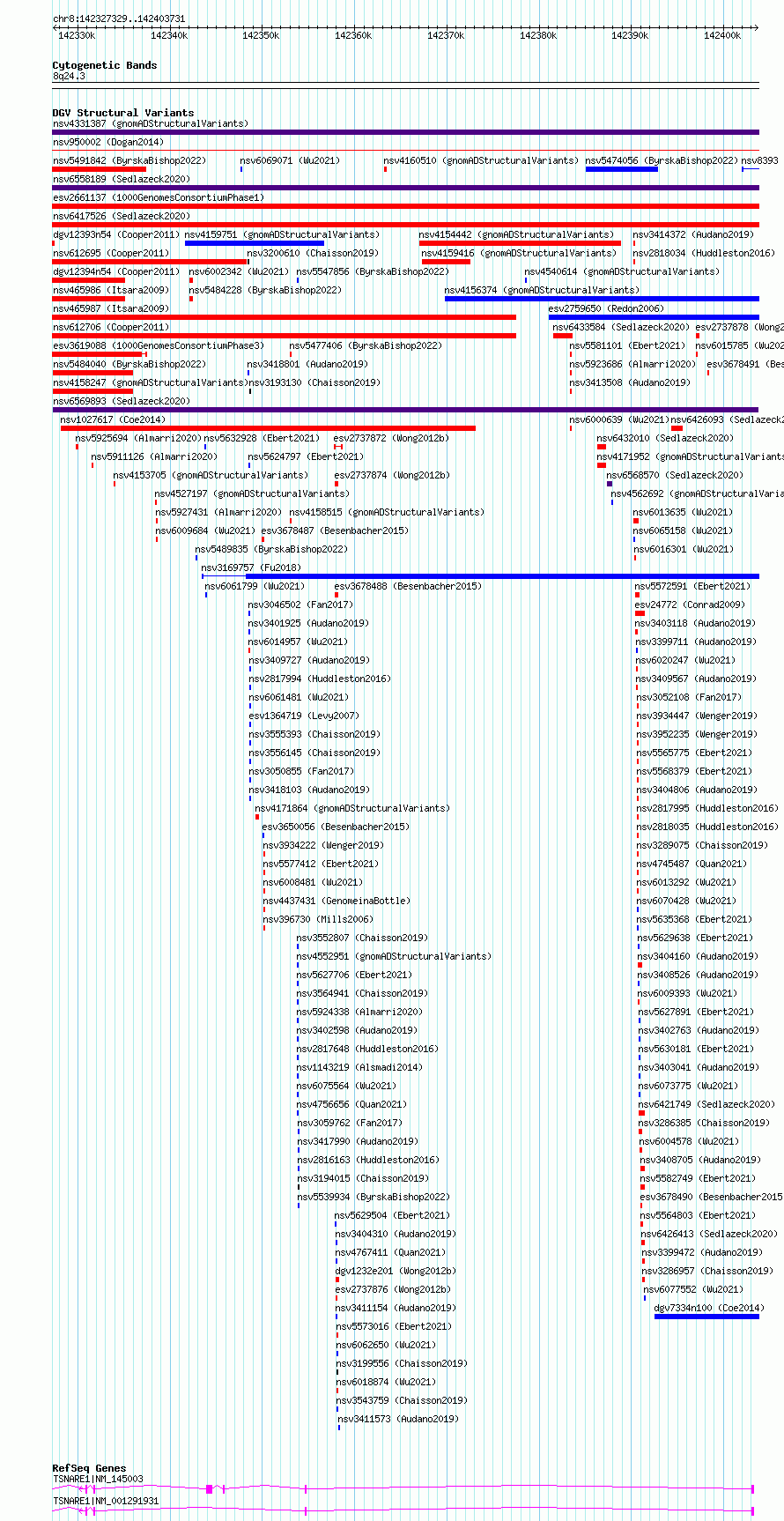Open nsv4171864 (gnomADStructuralVariants) label
The image size is (784, 1521).
point(352,808)
